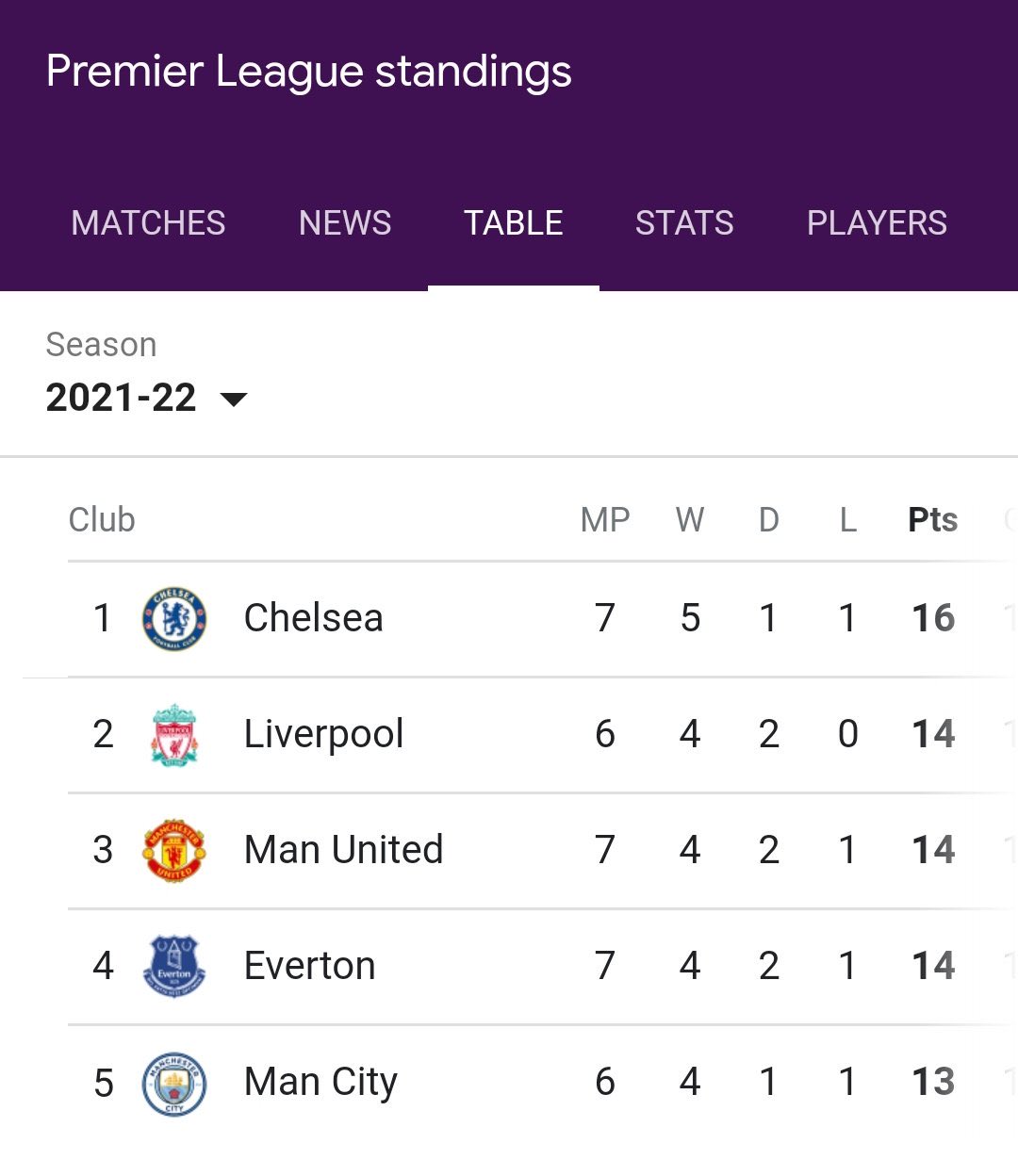
Task: Click the Manchester City crest icon
Action: (x=174, y=1083)
